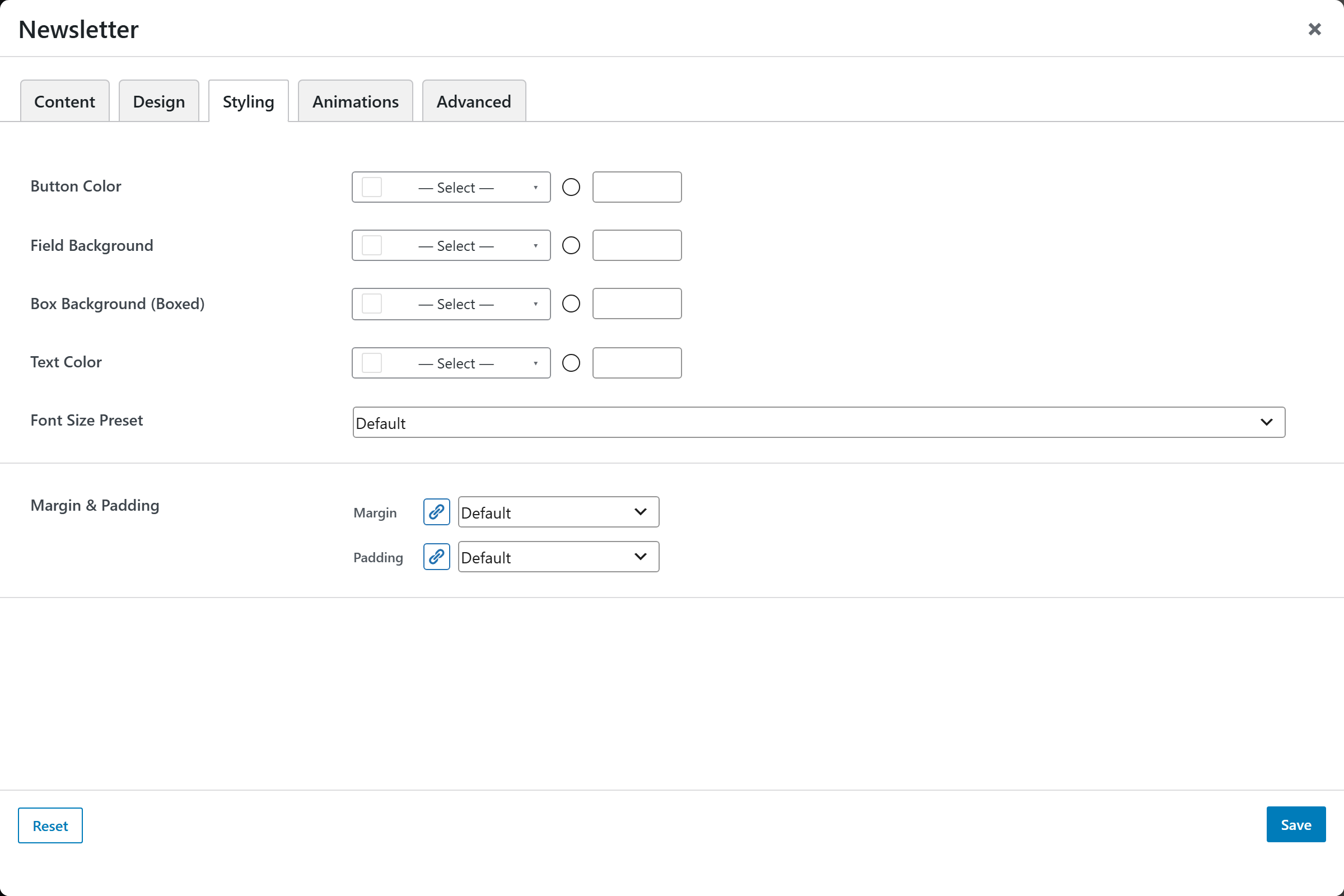Open the Button Color Select dropdown
Screen dimensions: 1344x896
[451, 187]
